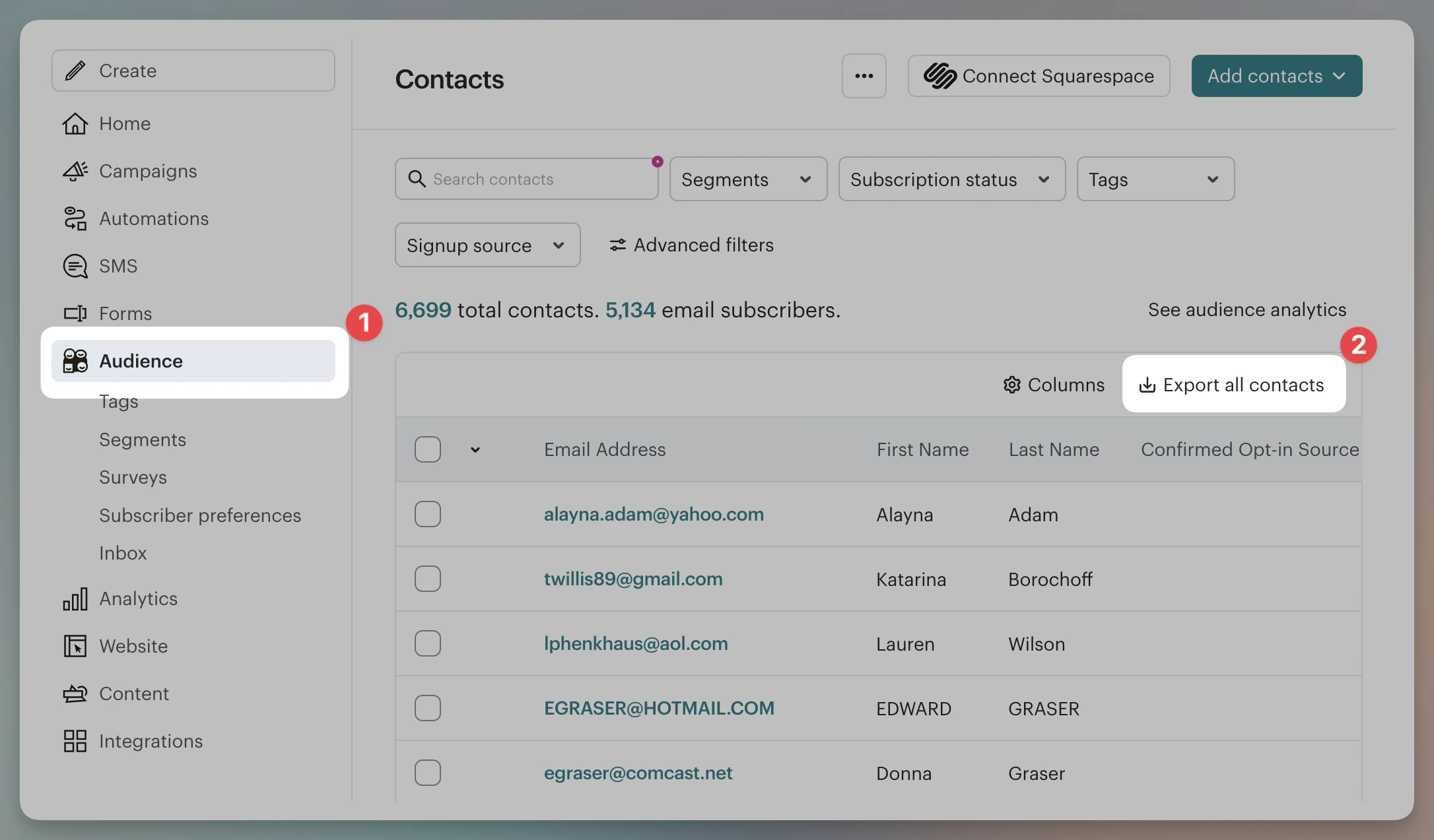Toggle the select-all contacts checkbox
1434x840 pixels.
coord(428,449)
